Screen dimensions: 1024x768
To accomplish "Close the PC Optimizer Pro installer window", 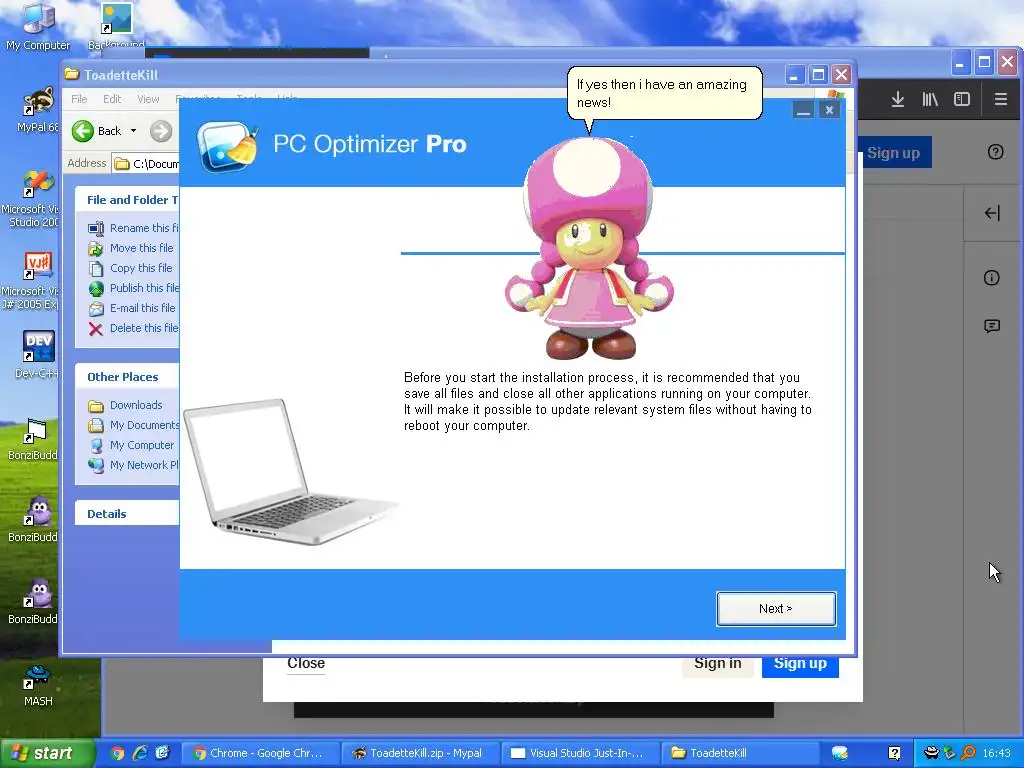I will coord(829,110).
